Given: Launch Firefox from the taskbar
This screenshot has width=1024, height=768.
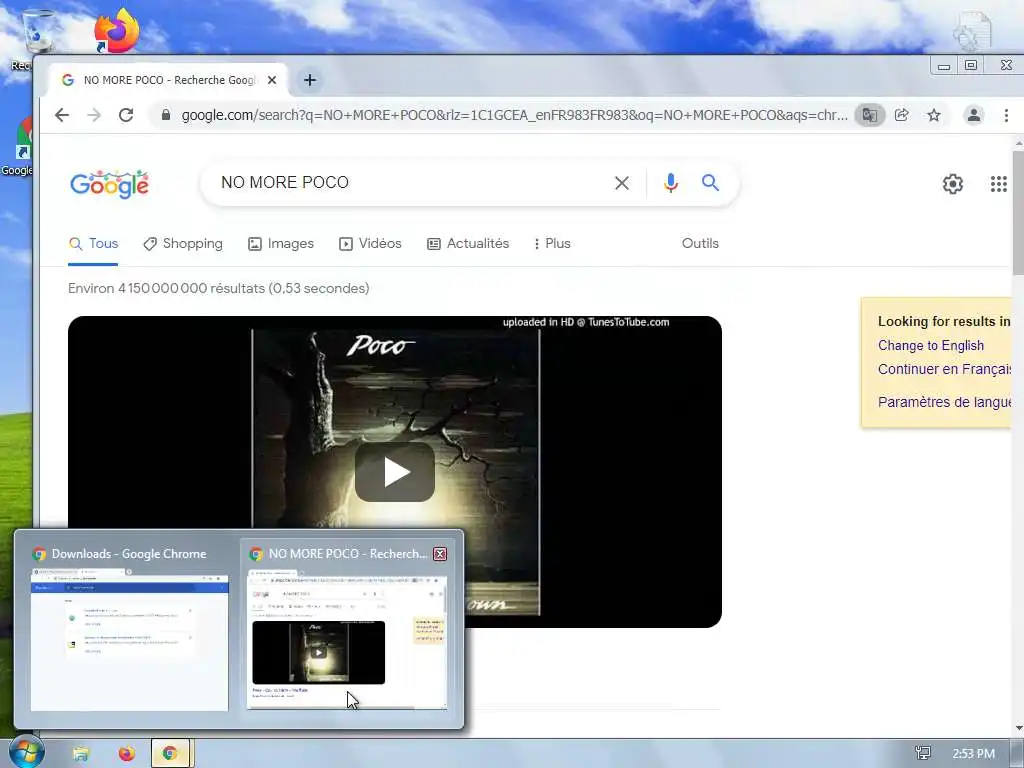Looking at the screenshot, I should 127,754.
